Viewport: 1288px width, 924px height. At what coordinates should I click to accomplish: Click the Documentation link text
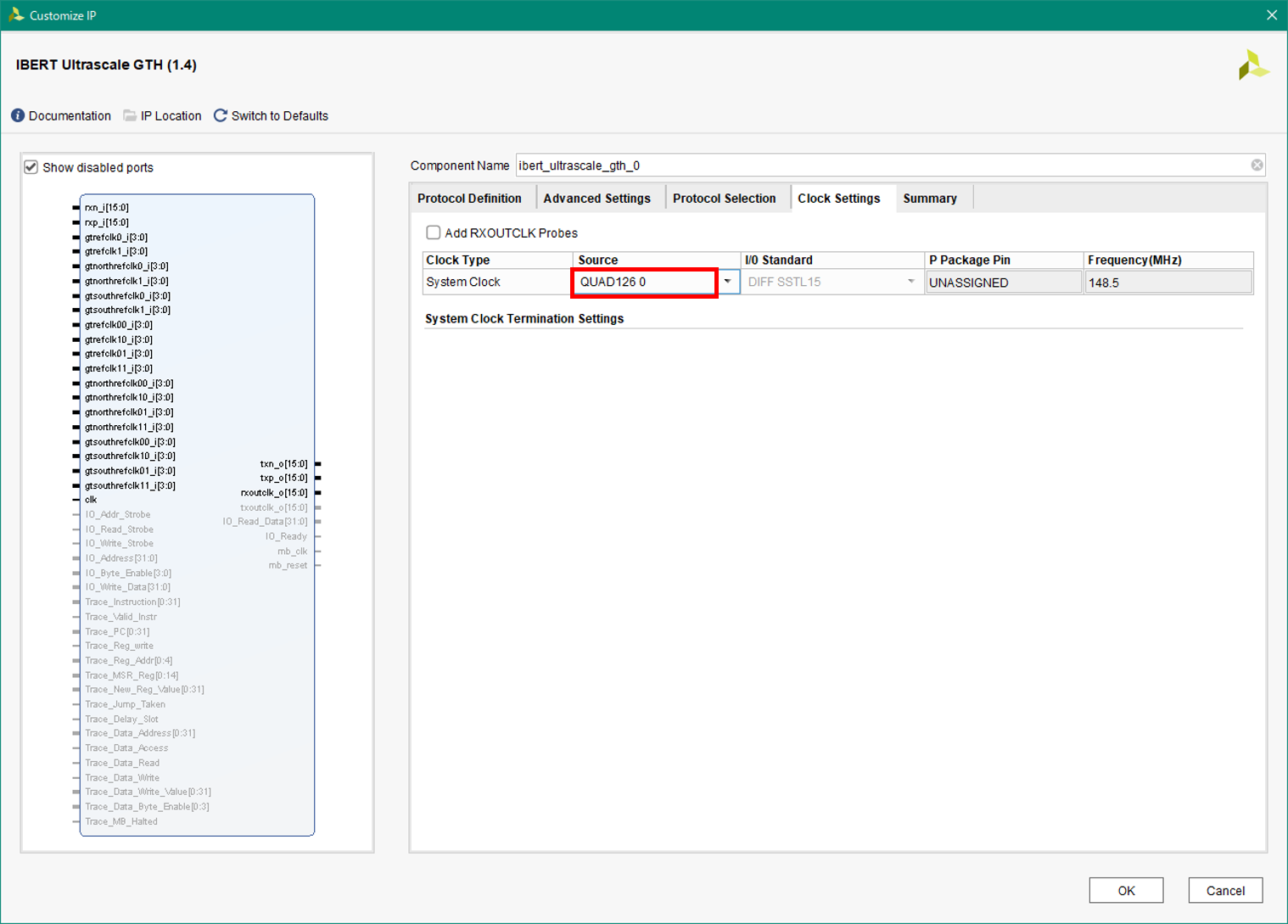click(x=70, y=115)
